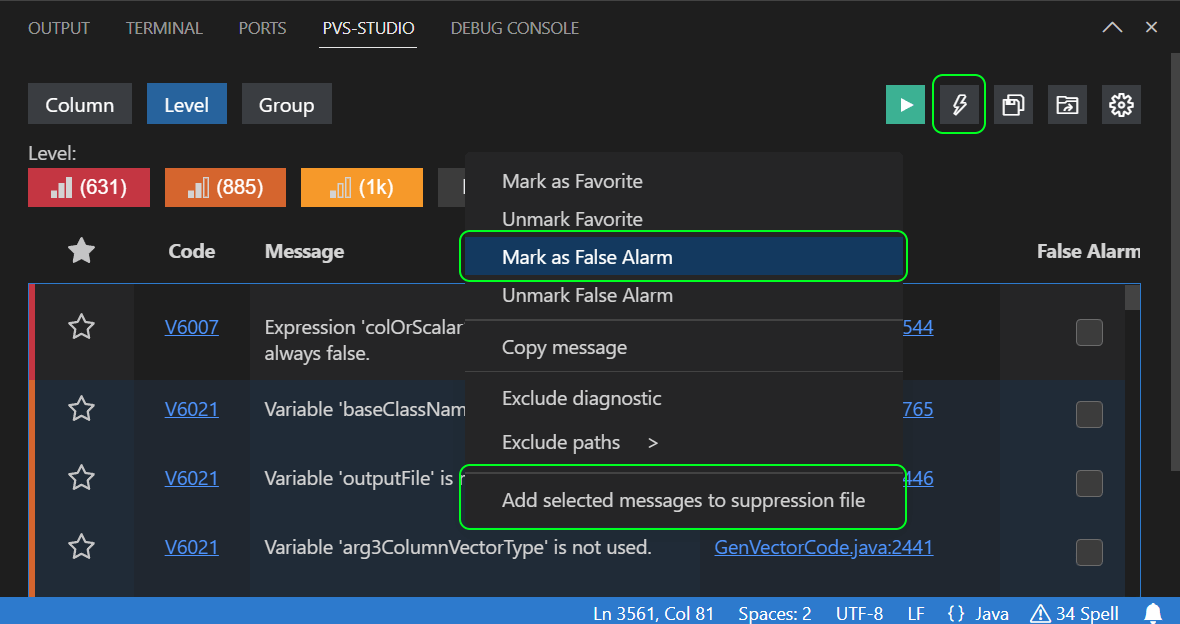
Task: Switch to the DEBUG CONSOLE tab
Action: [515, 28]
